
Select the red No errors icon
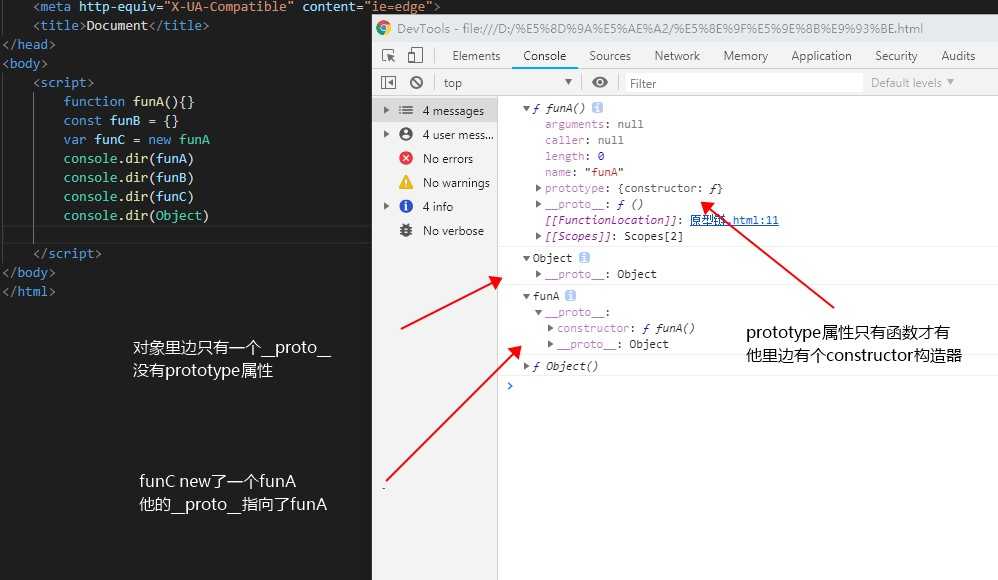[x=406, y=158]
